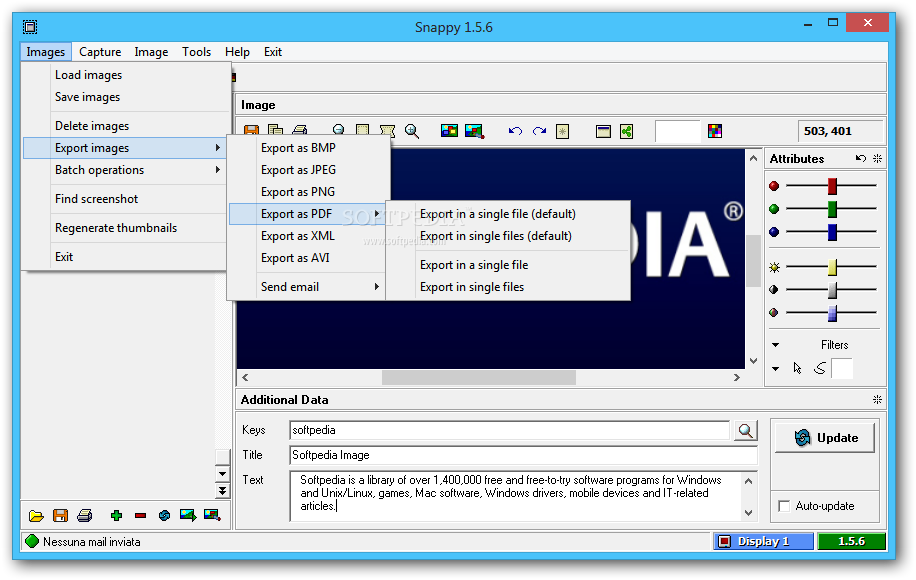Viewport: 916px width, 580px height.
Task: Expand the Send email submenu
Action: coord(307,287)
